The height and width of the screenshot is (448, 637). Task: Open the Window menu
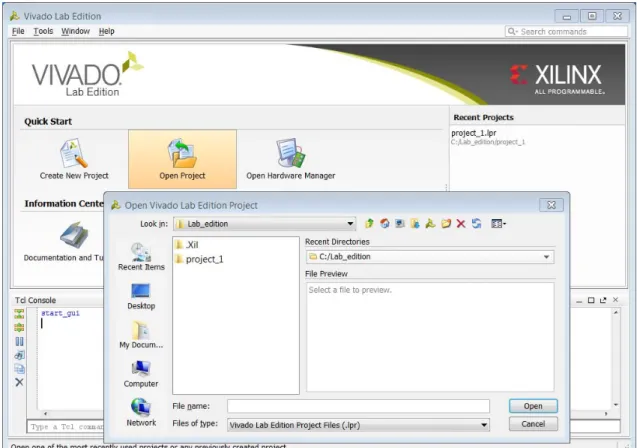pos(76,31)
